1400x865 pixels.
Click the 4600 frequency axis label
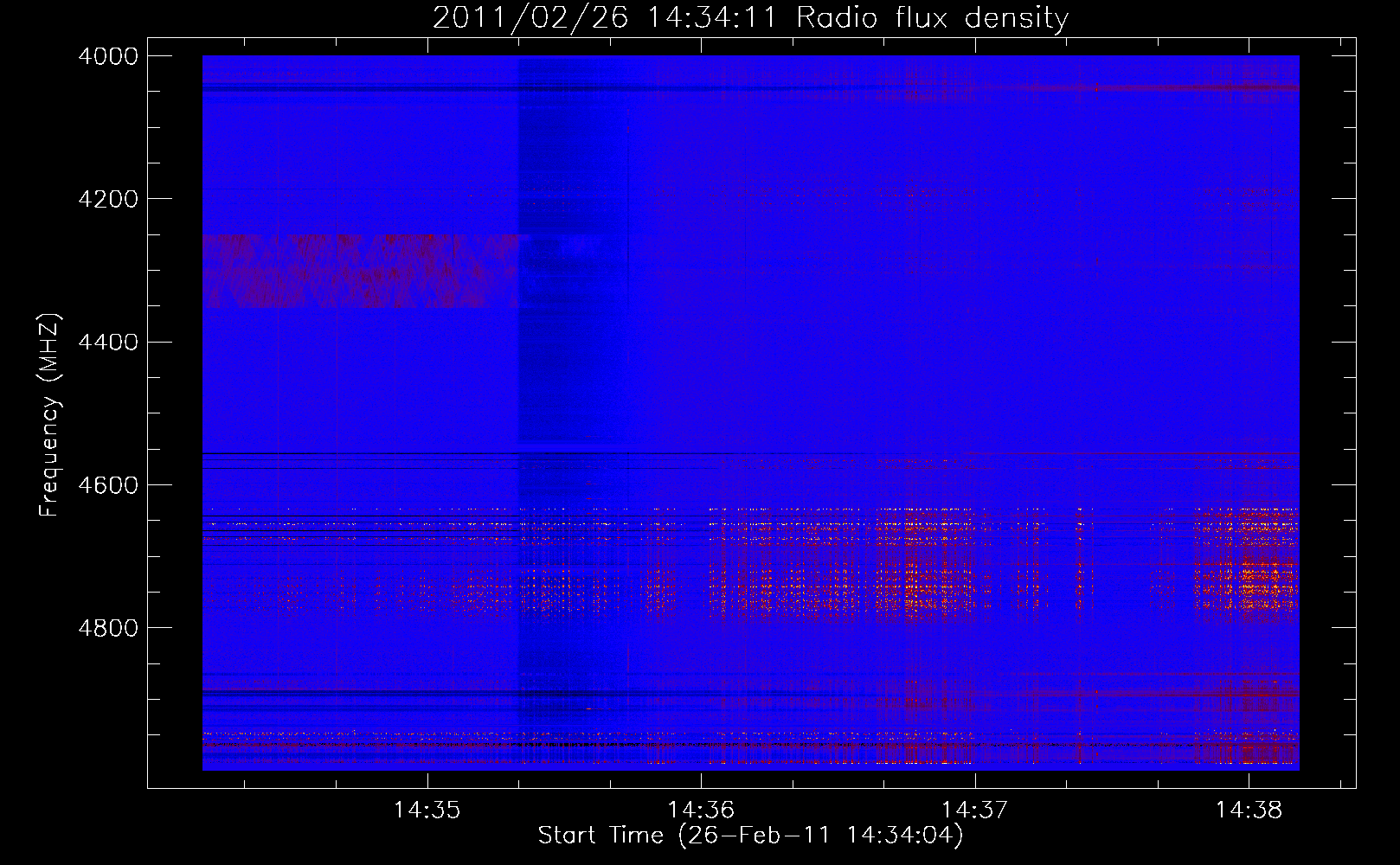(108, 484)
